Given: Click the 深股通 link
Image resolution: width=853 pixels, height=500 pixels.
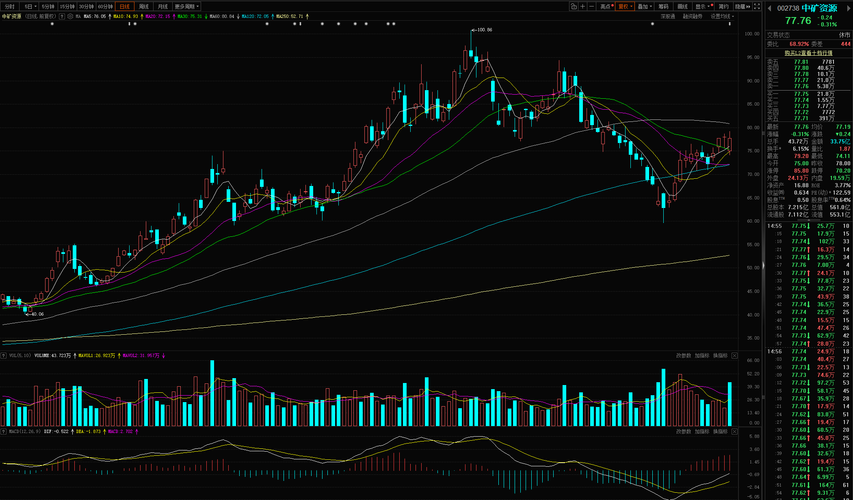Looking at the screenshot, I should coord(667,16).
